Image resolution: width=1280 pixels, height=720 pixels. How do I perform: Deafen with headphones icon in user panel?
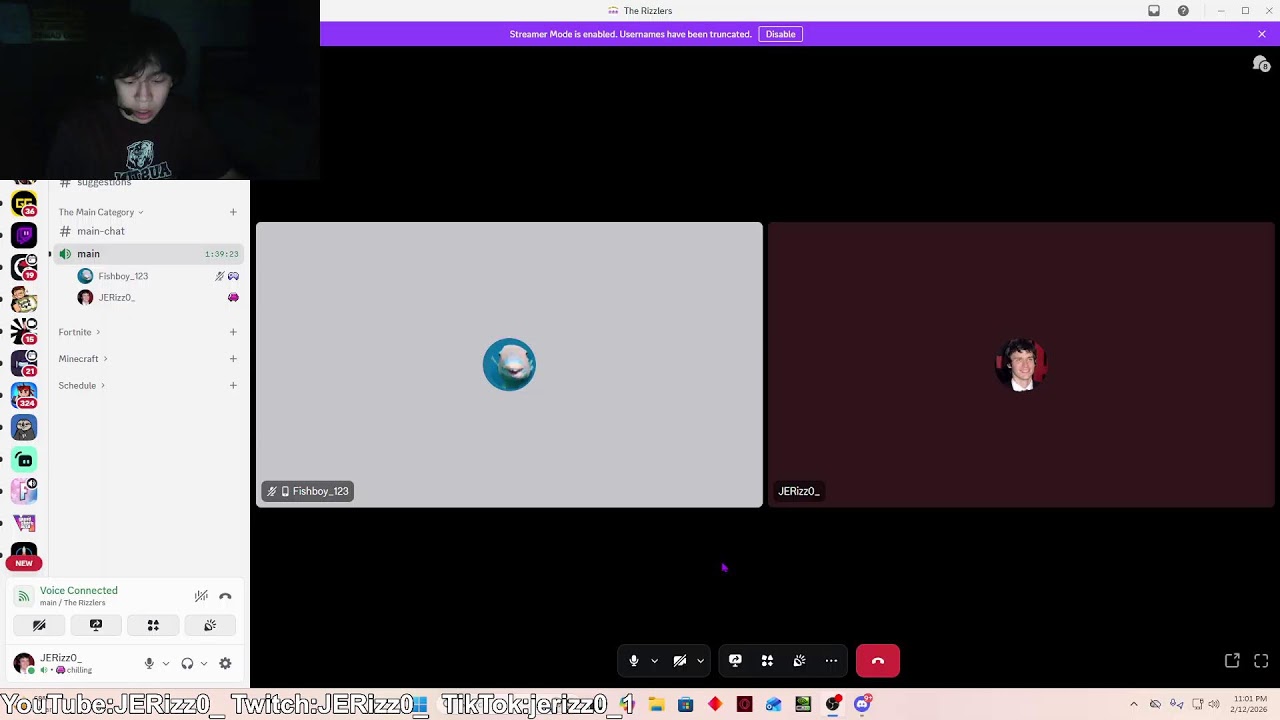click(x=187, y=663)
